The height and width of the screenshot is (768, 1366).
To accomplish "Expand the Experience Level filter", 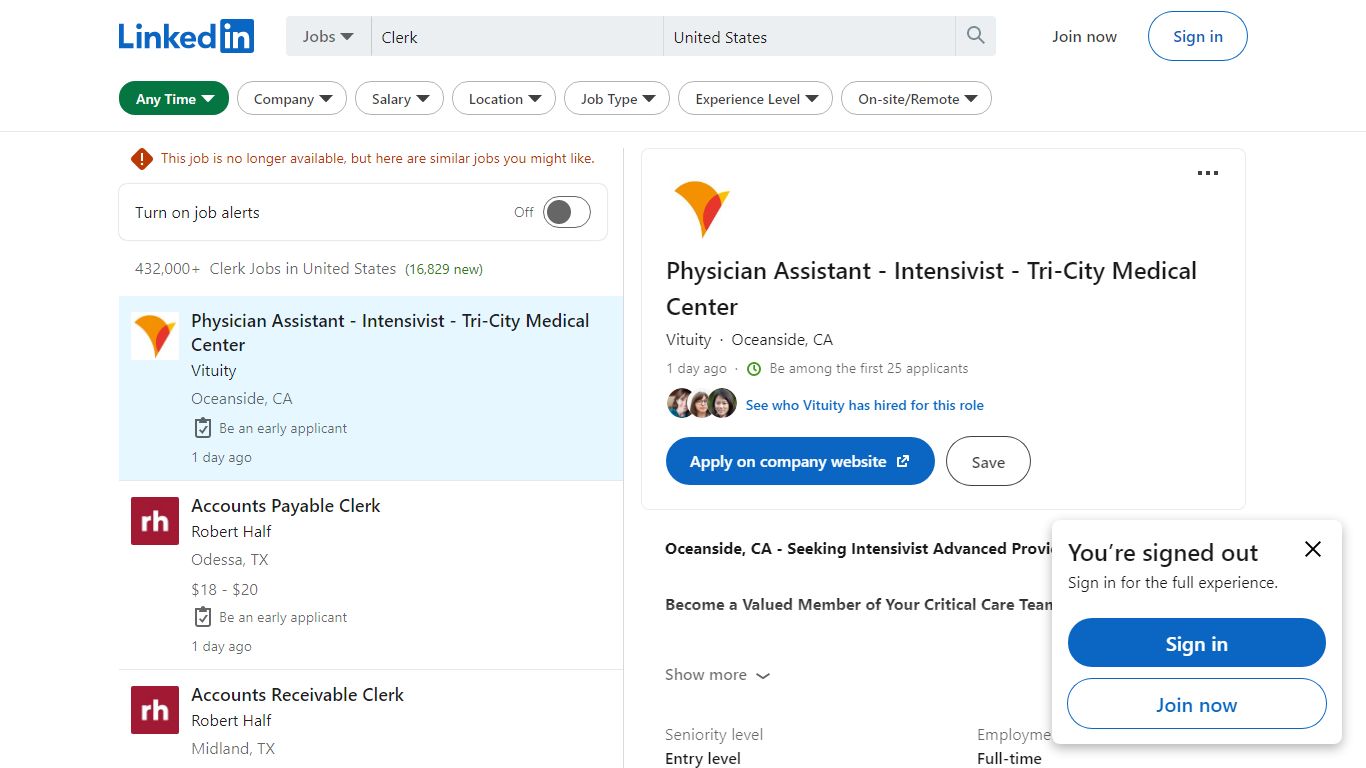I will point(755,99).
